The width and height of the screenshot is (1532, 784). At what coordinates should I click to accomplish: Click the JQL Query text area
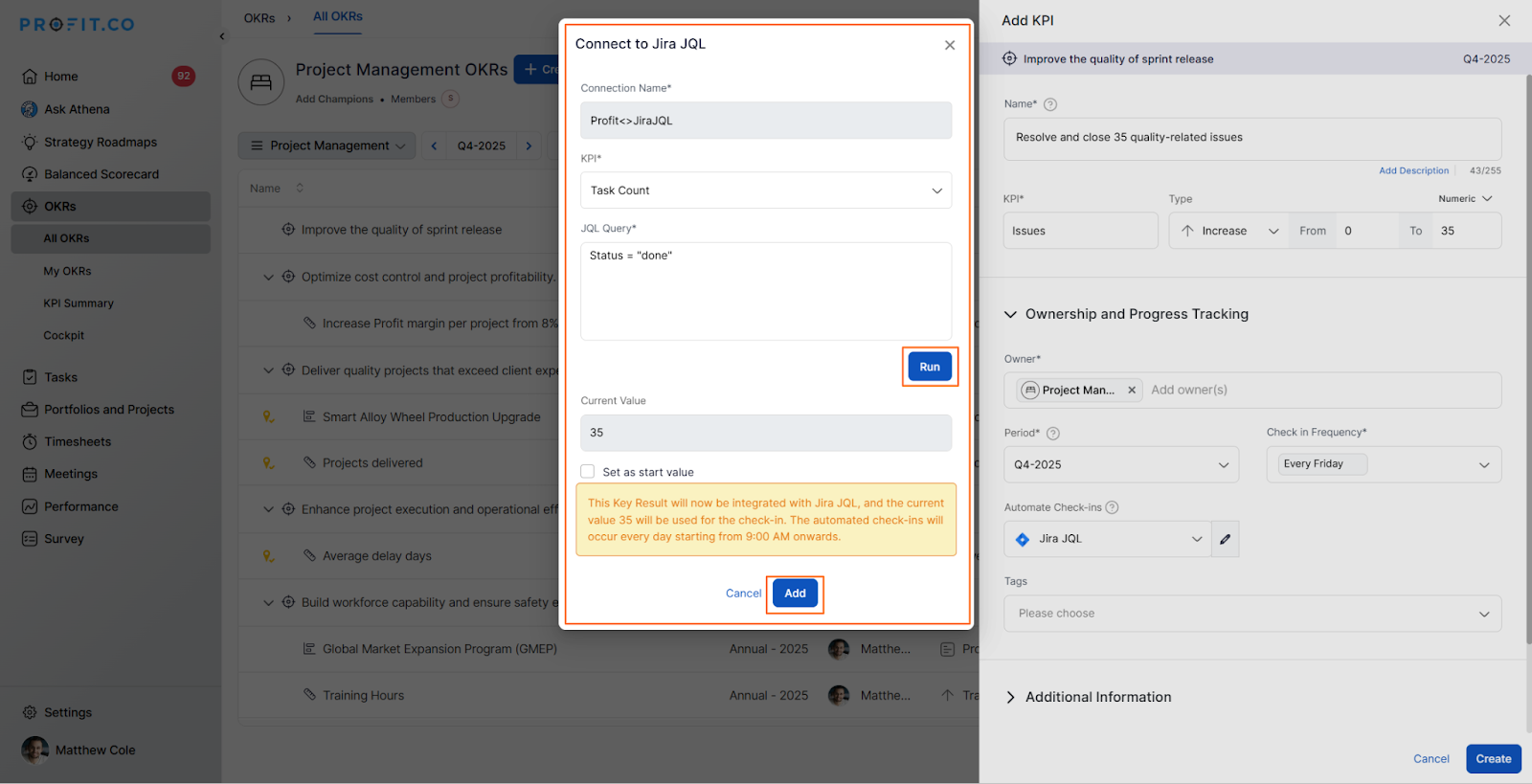tap(766, 291)
